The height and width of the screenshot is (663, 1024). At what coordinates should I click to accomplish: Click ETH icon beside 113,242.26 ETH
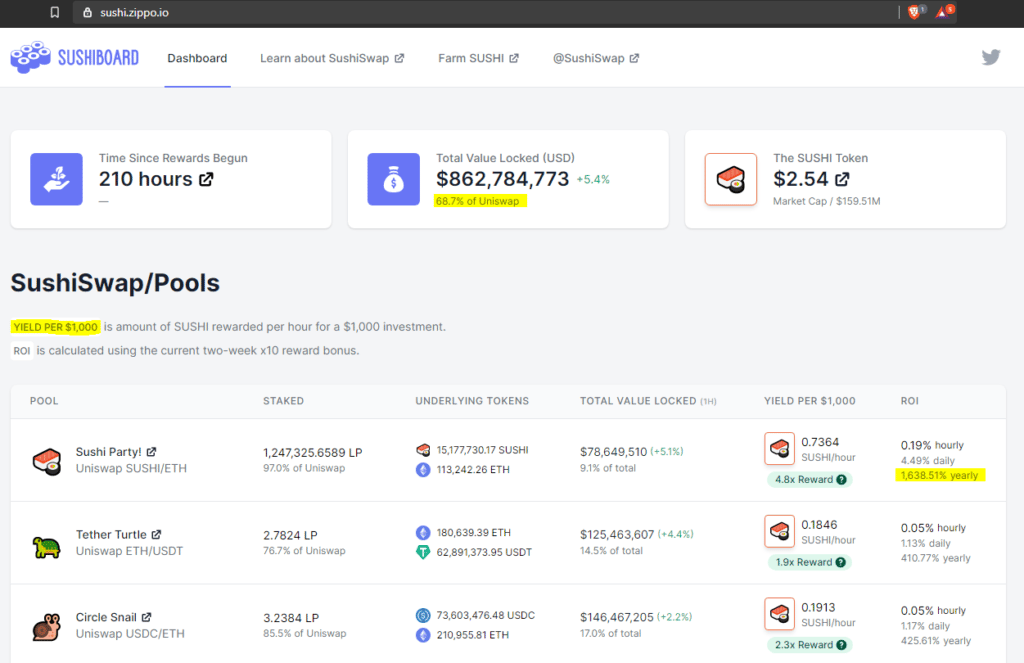coord(423,470)
